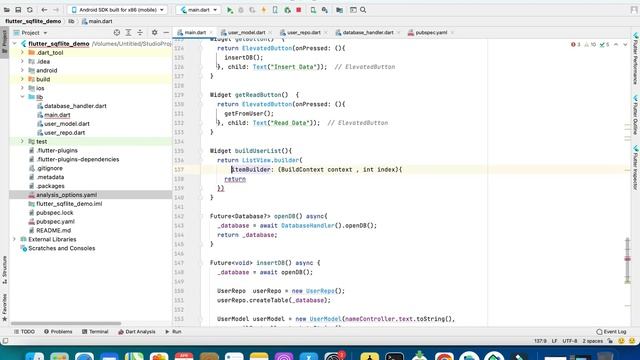Viewport: 640px width, 360px height.
Task: Select user_repo.dart in project tree
Action: tap(64, 133)
